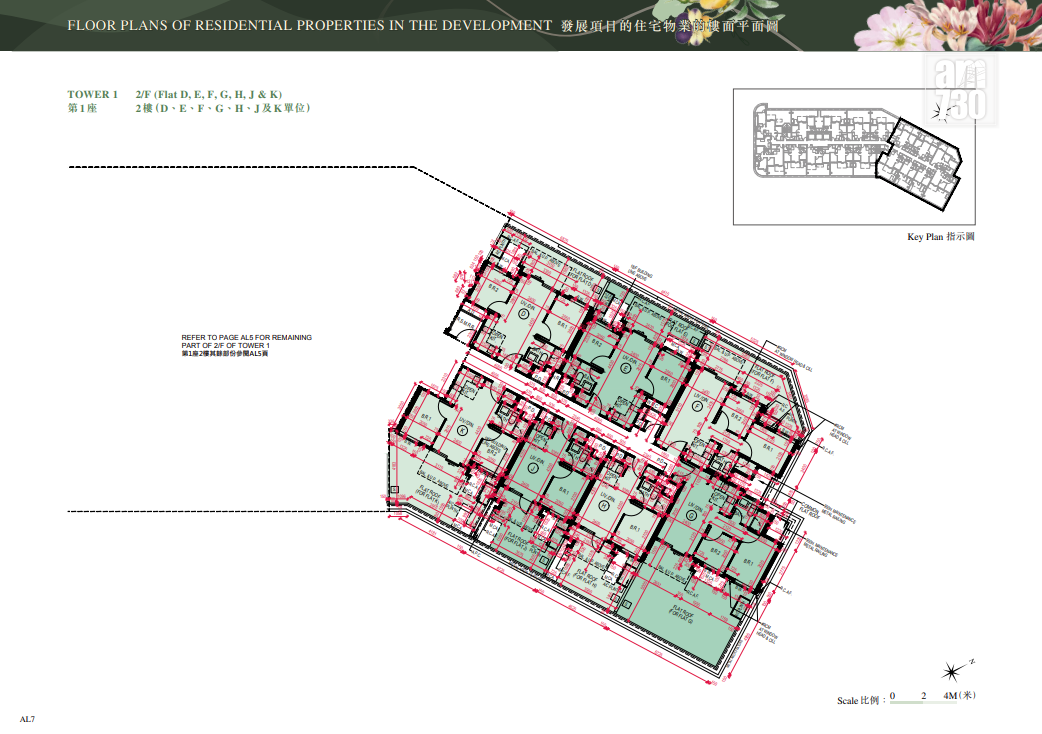Click the circled D flat marker
This screenshot has width=1042, height=734.
click(x=524, y=314)
